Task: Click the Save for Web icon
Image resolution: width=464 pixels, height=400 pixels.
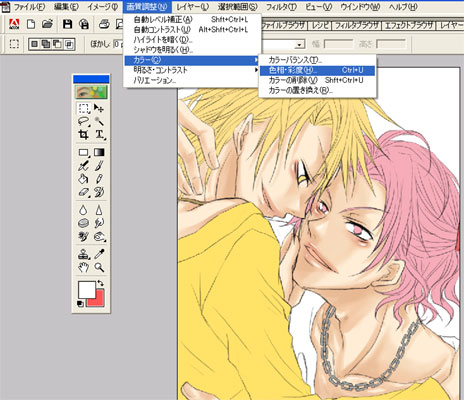Action: coord(84,24)
